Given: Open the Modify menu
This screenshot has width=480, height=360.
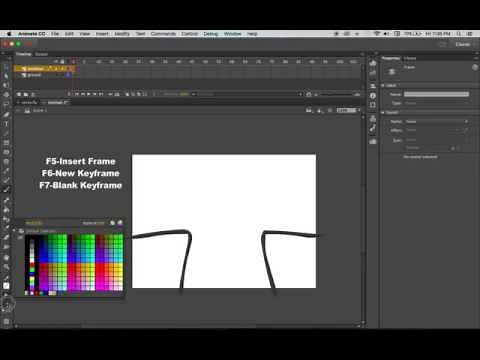Looking at the screenshot, I should point(122,34).
